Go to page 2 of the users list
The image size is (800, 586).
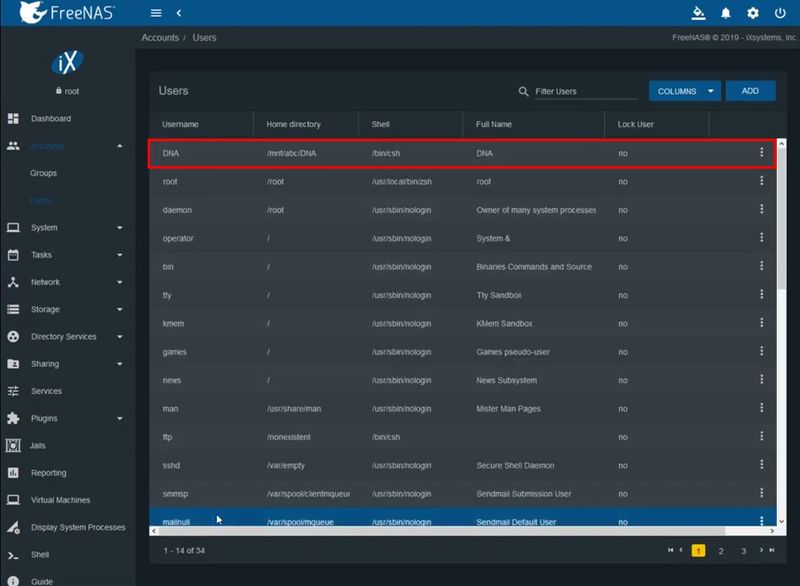pos(721,550)
